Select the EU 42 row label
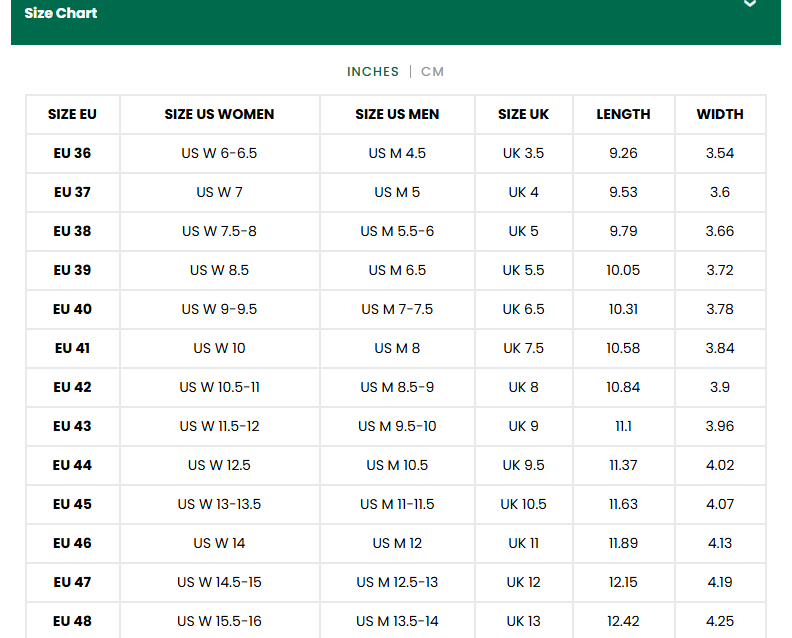792x638 pixels. coord(72,387)
